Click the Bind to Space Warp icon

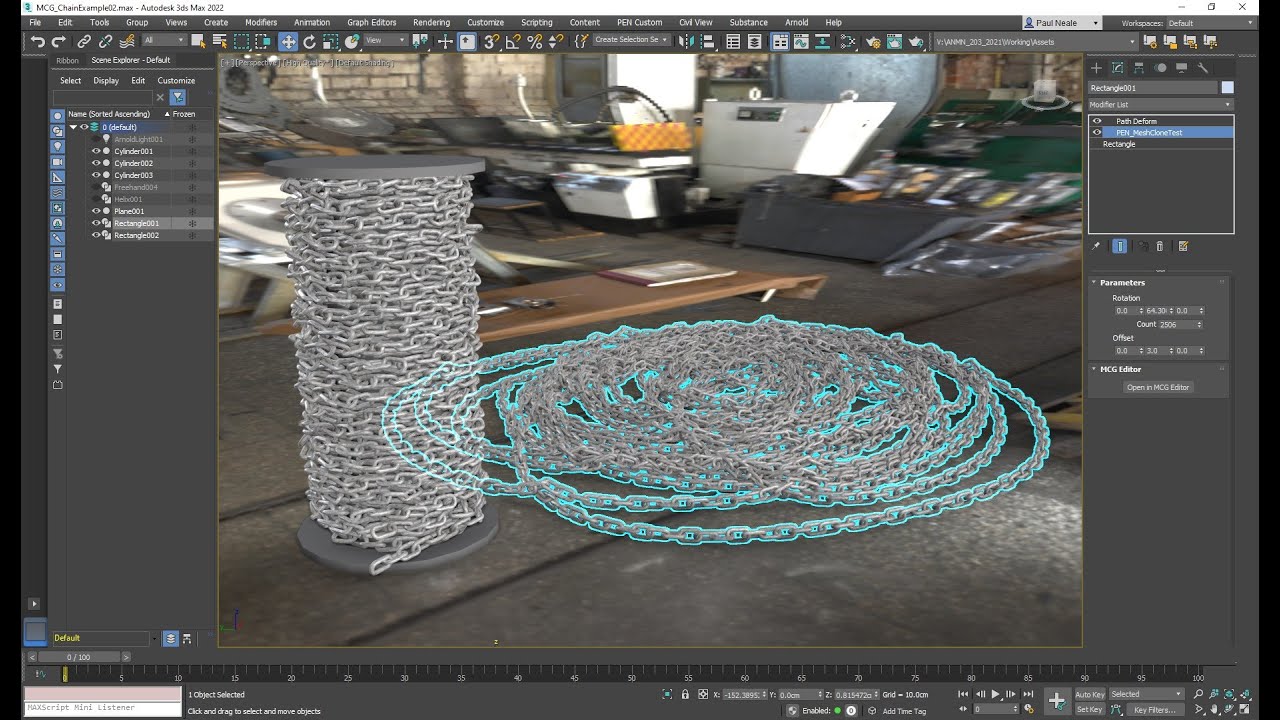127,41
